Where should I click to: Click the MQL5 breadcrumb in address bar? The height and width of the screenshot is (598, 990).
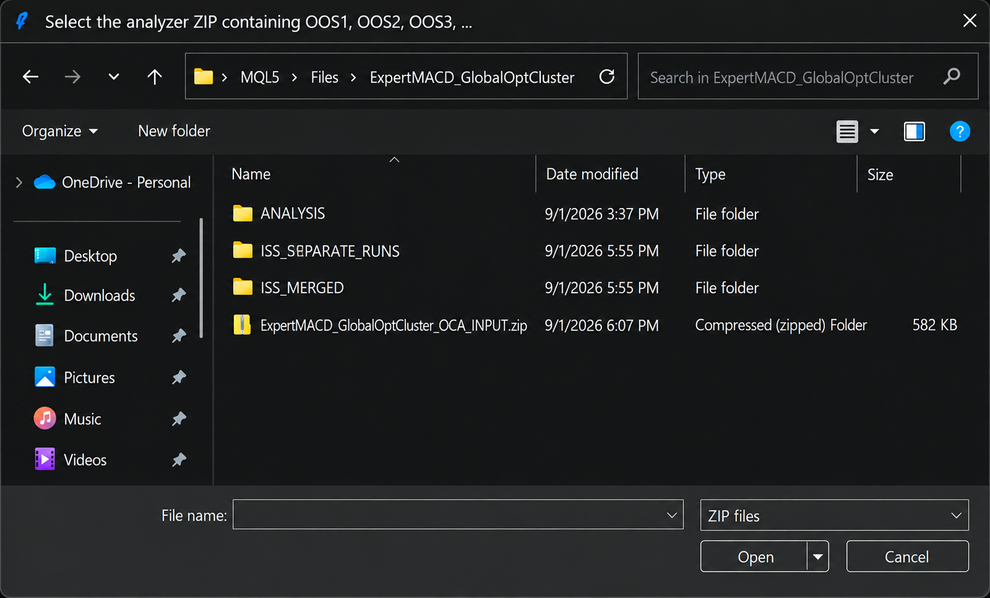click(259, 77)
